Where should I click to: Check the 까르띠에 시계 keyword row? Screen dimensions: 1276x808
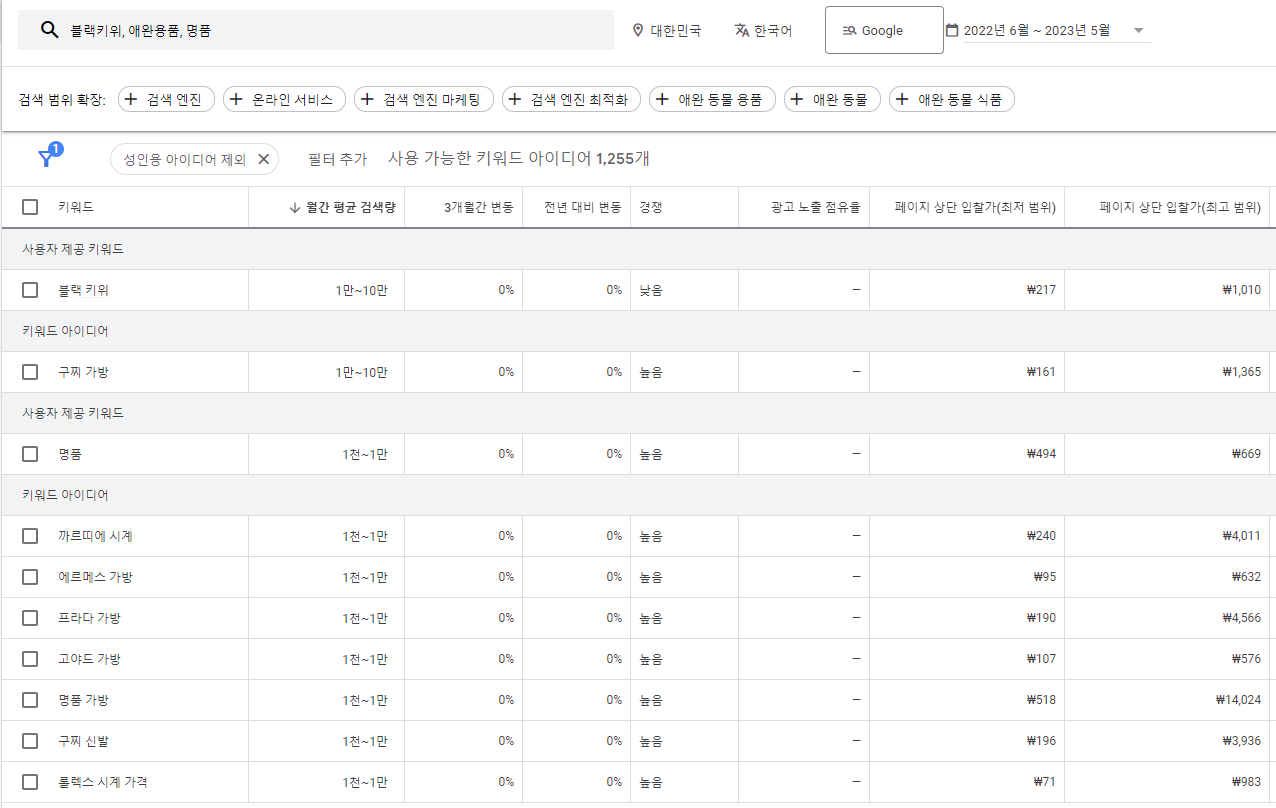pos(30,536)
